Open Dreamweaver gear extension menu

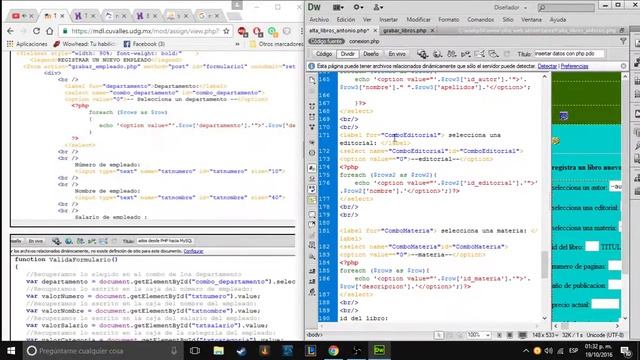point(358,7)
